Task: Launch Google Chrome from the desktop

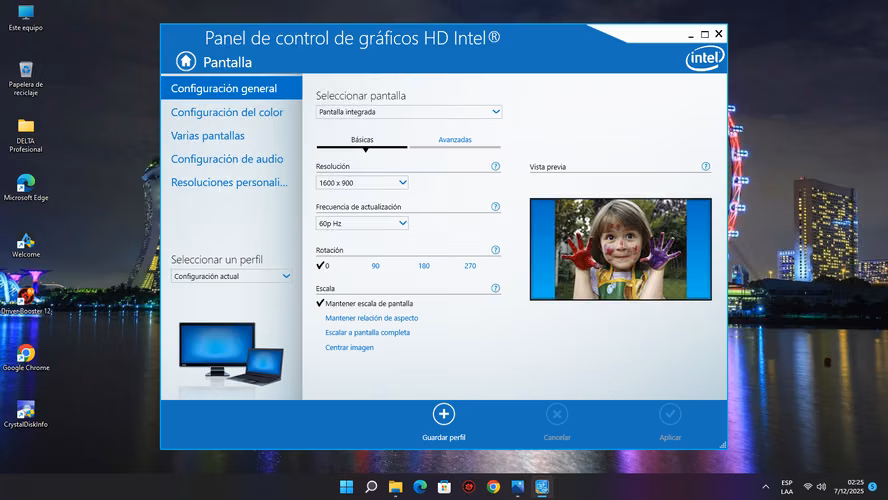Action: (x=25, y=358)
